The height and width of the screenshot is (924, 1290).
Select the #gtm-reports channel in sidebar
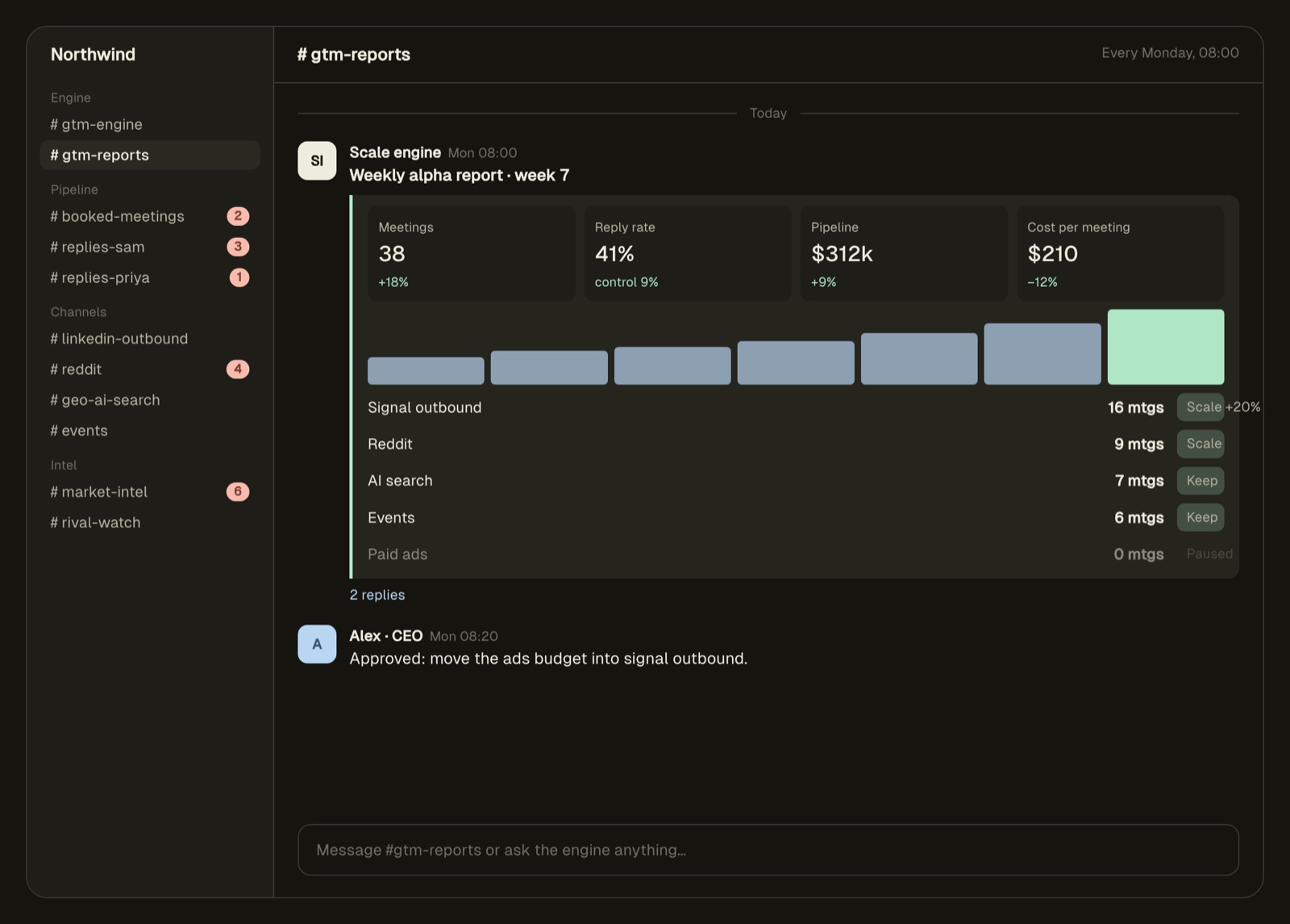coord(150,155)
